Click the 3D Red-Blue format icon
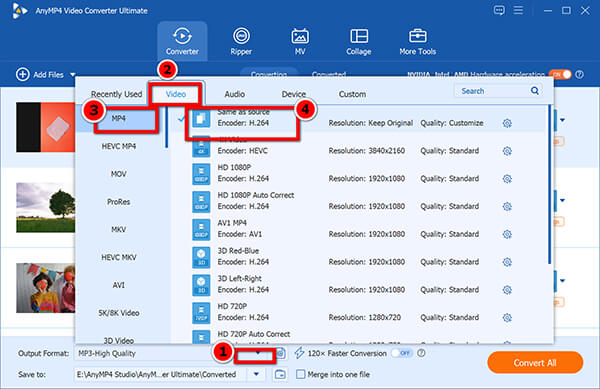Image resolution: width=600 pixels, height=389 pixels. coord(201,257)
